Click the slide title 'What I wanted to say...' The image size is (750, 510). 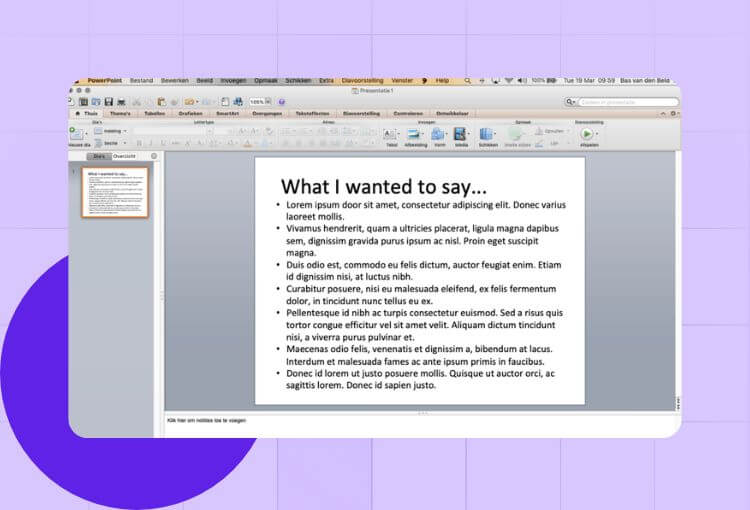click(384, 187)
